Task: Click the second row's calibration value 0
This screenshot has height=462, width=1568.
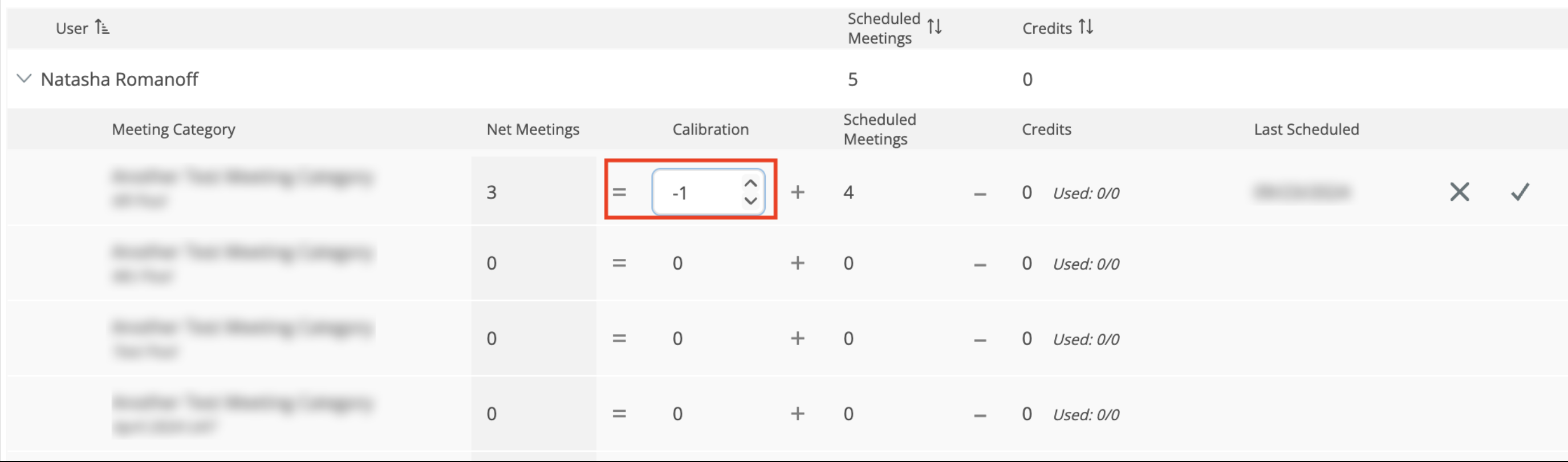Action: coord(677,263)
